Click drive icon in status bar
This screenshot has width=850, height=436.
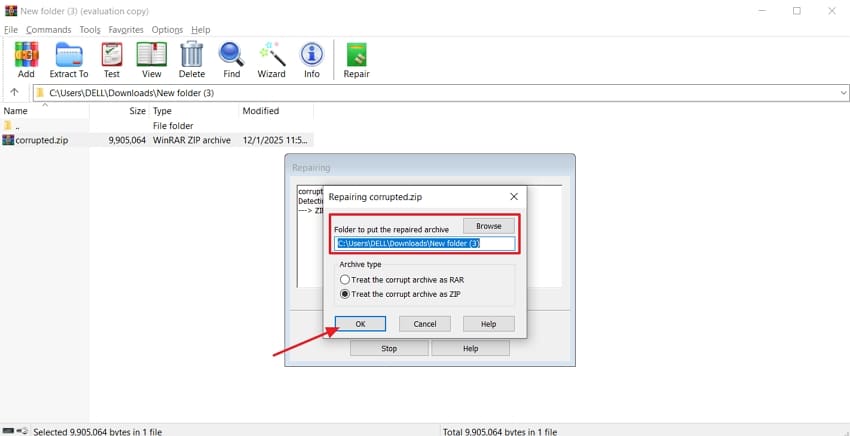(8, 431)
